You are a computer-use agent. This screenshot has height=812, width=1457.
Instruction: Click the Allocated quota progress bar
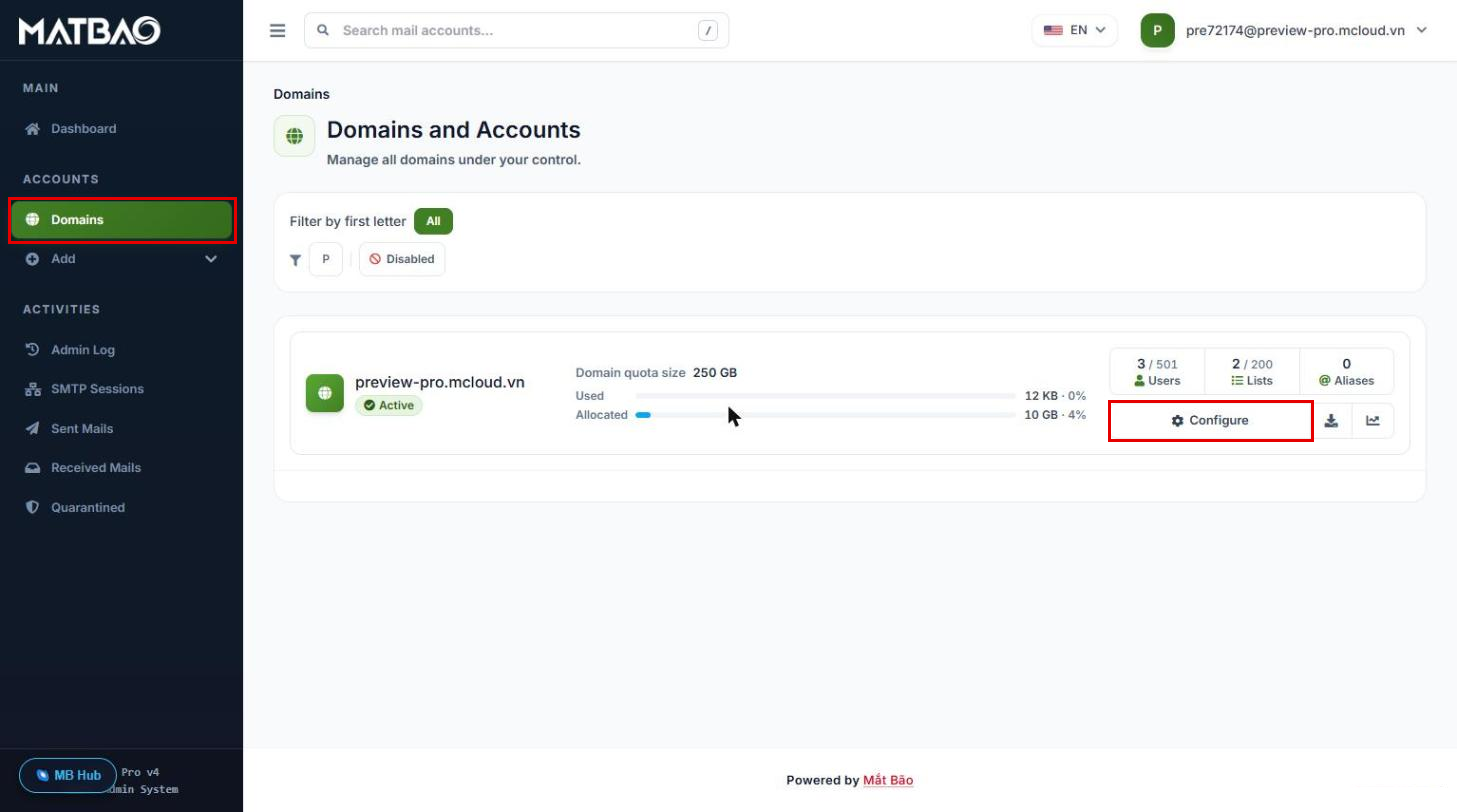825,415
